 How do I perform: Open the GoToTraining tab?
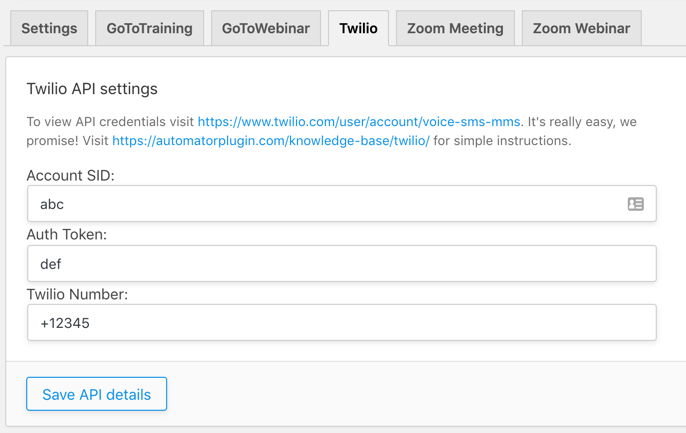coord(149,28)
